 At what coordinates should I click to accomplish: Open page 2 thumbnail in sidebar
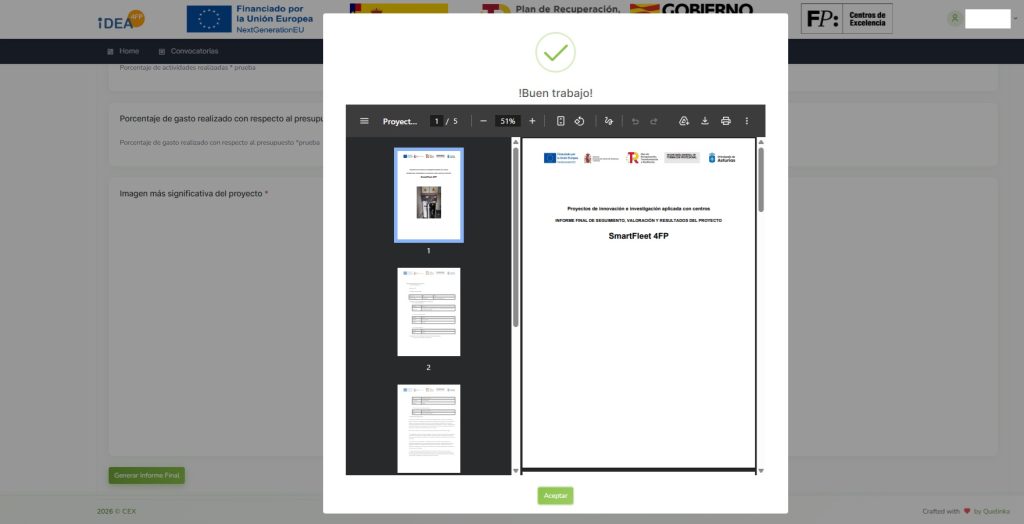428,311
